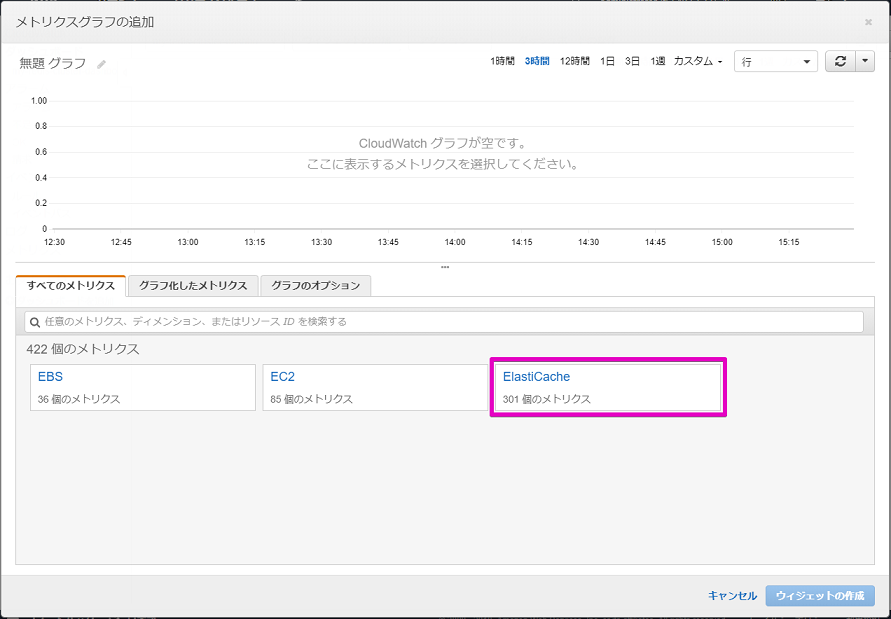Set time range to 1日
This screenshot has width=891, height=619.
[x=607, y=61]
